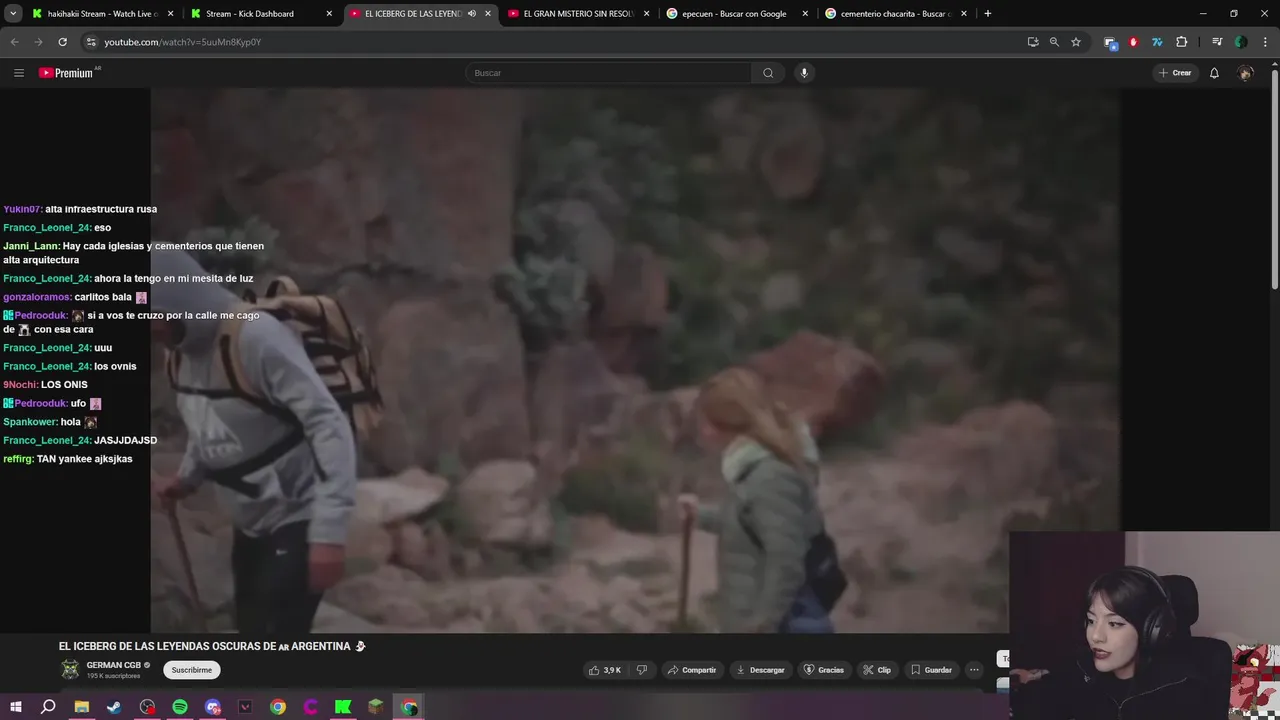Screen dimensions: 1280x720
Task: Click in the Buscar search field
Action: [x=608, y=73]
